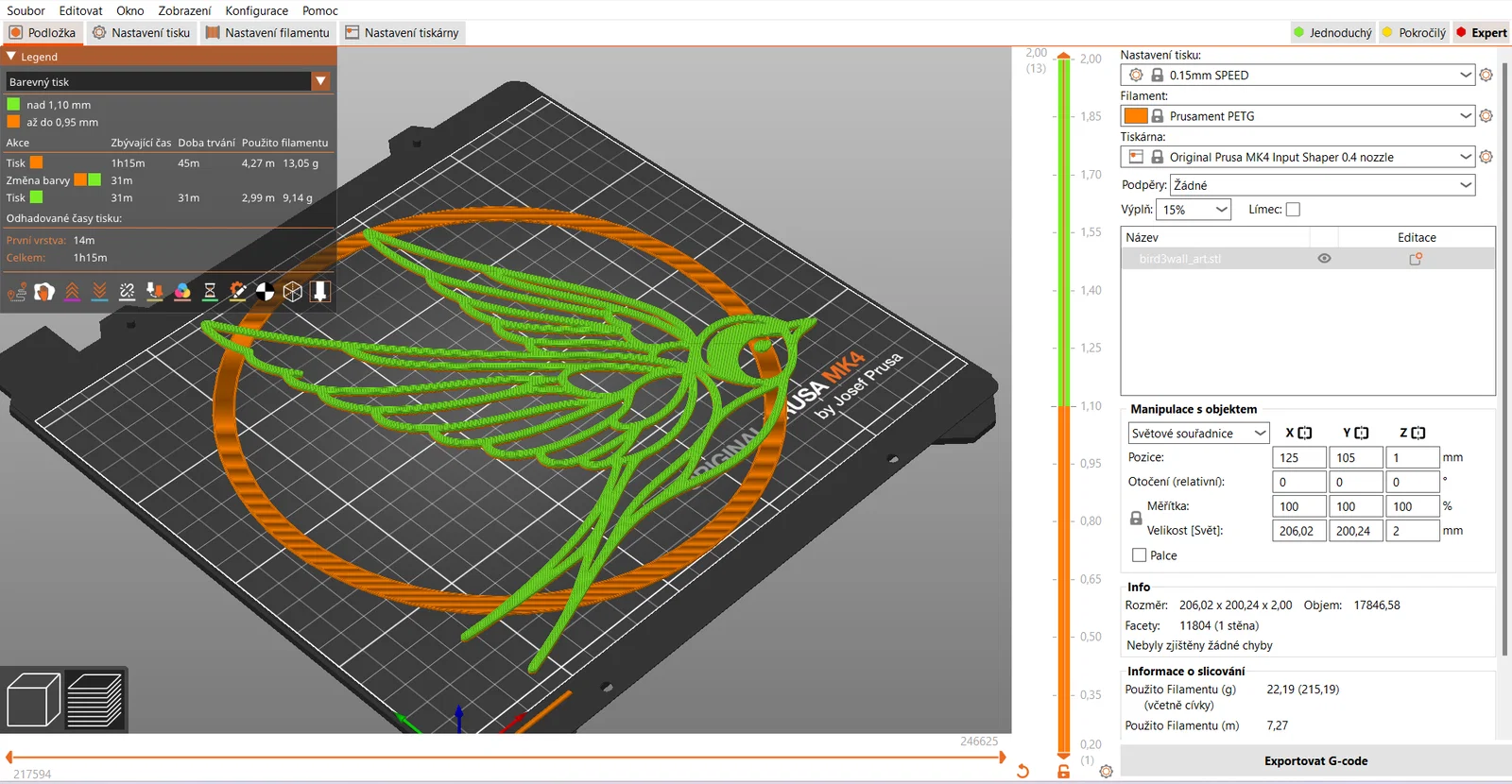Screen dimensions: 1512x784
Task: Open the Barevný tisk view type dropdown
Action: point(167,81)
